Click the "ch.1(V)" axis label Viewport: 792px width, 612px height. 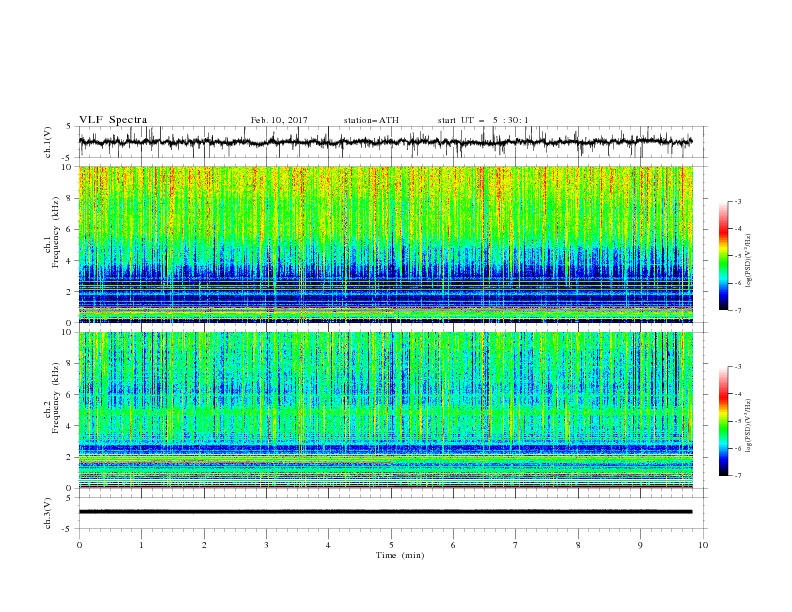(48, 142)
